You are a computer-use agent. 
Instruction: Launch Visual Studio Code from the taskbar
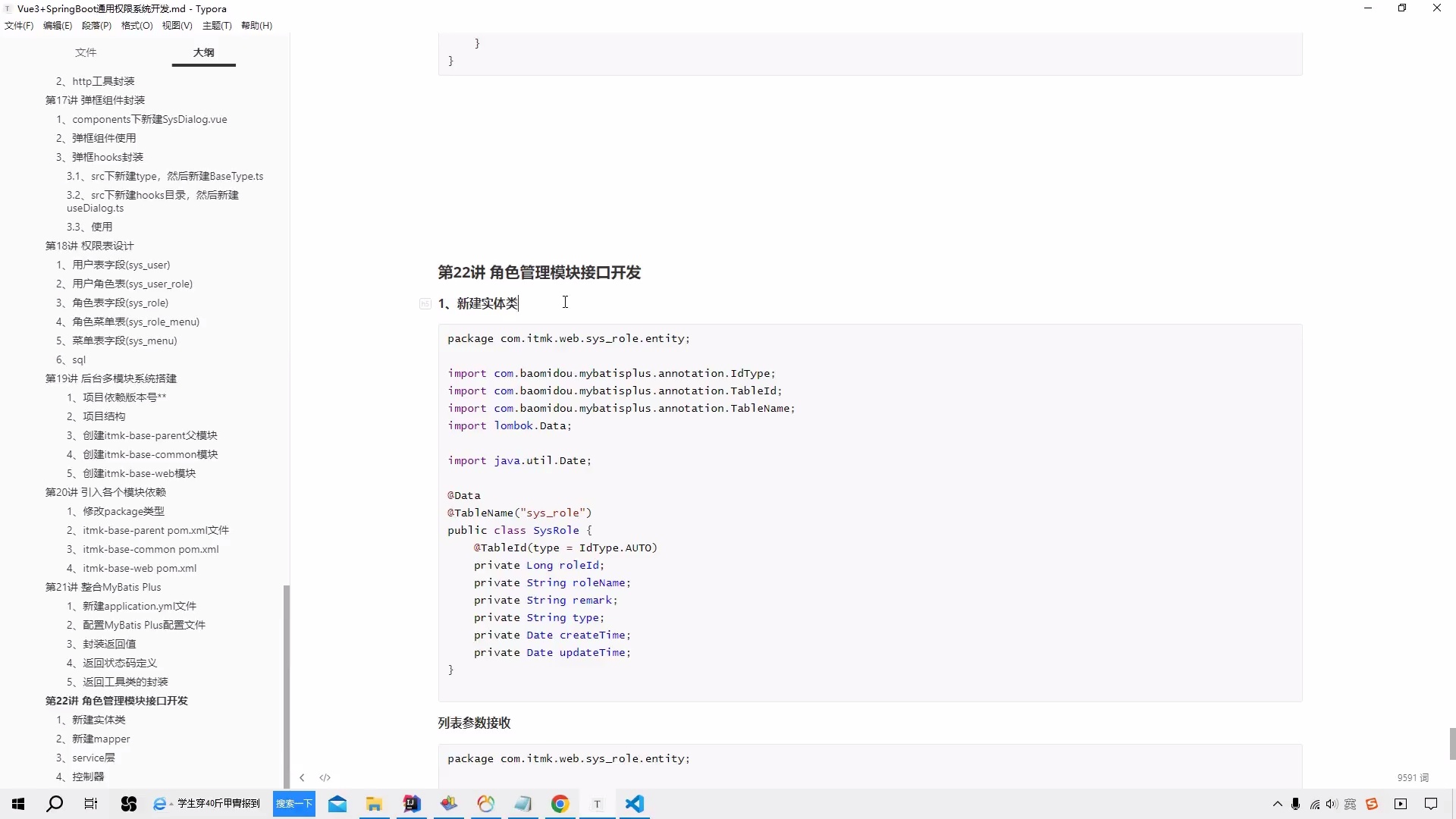pyautogui.click(x=635, y=805)
